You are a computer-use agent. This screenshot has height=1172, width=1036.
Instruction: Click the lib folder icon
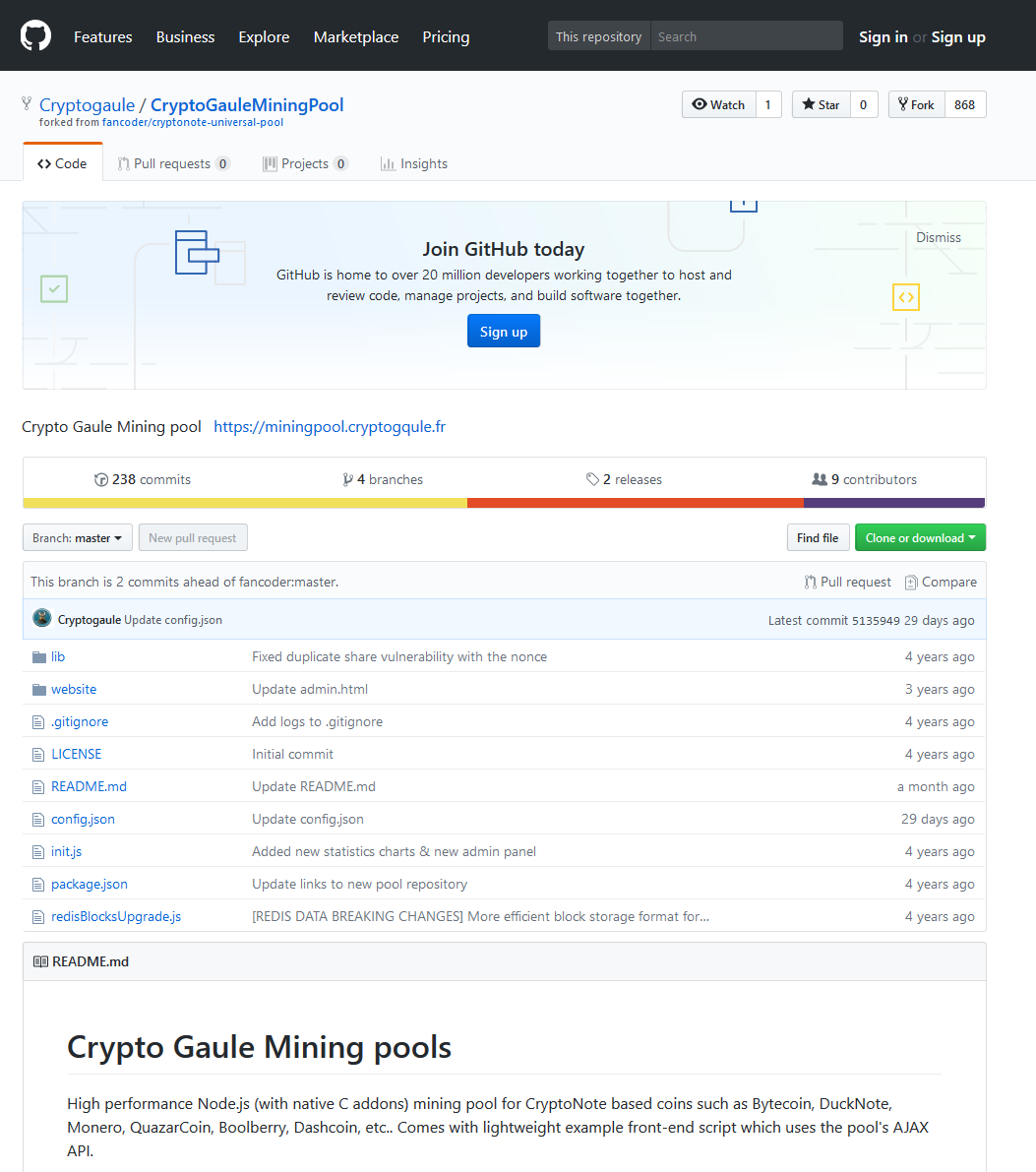[39, 657]
